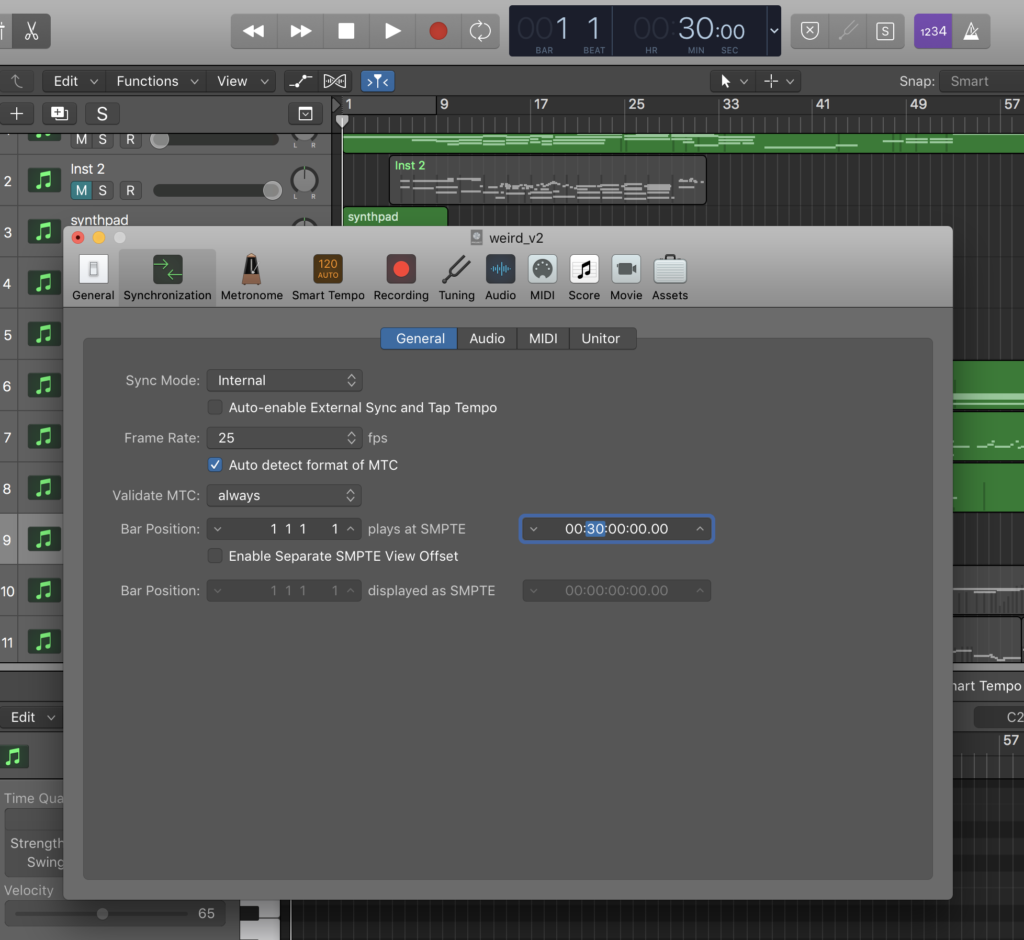Toggle the 1234 count-in button
Viewport: 1024px width, 940px height.
click(x=933, y=31)
